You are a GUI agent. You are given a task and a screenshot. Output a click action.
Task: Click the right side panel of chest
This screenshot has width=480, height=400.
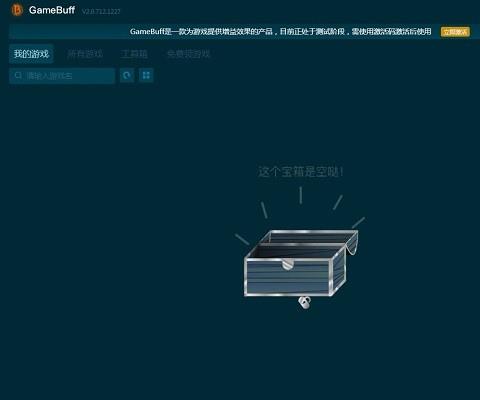click(x=338, y=273)
